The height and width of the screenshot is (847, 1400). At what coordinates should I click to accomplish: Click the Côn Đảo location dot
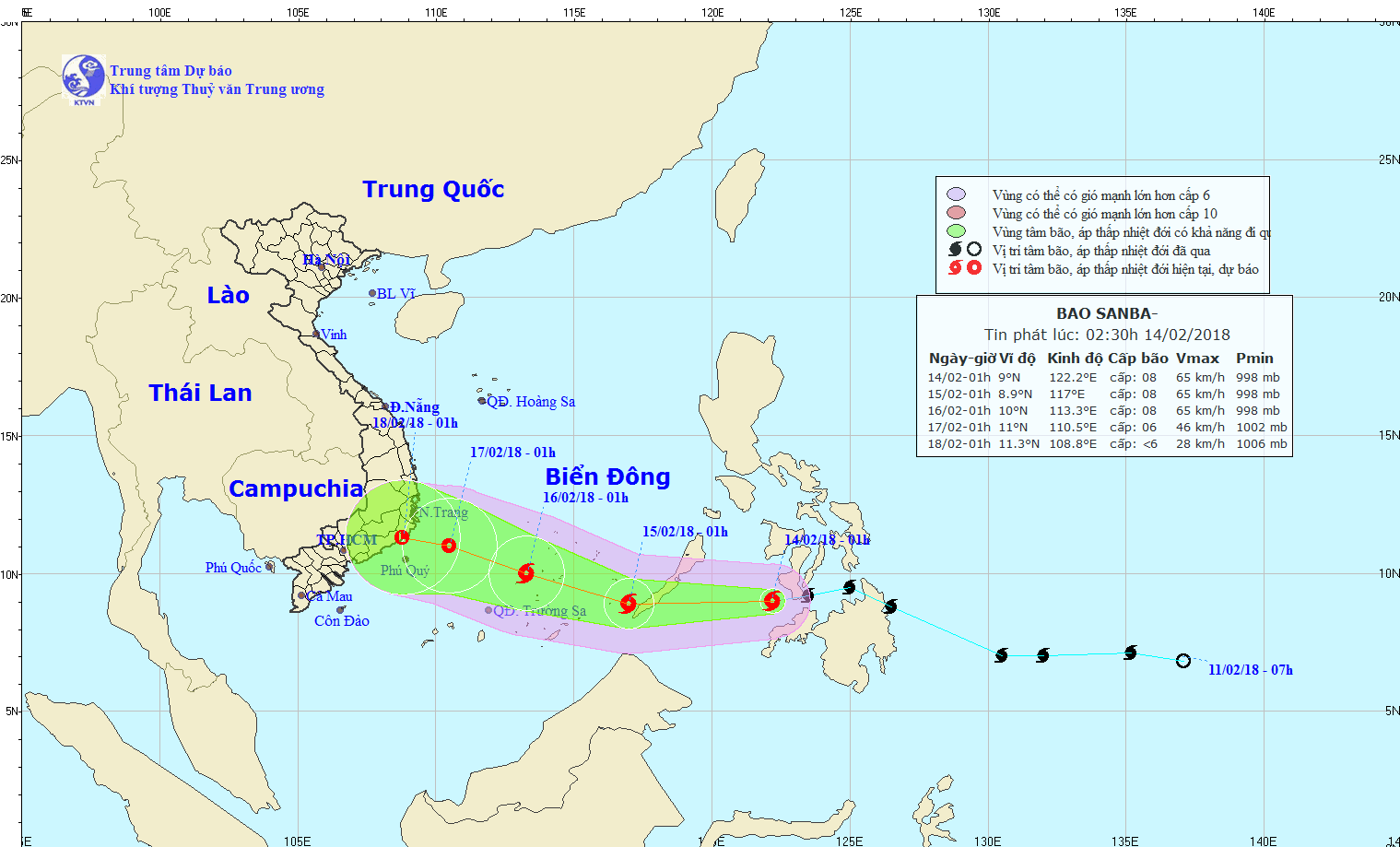[340, 610]
